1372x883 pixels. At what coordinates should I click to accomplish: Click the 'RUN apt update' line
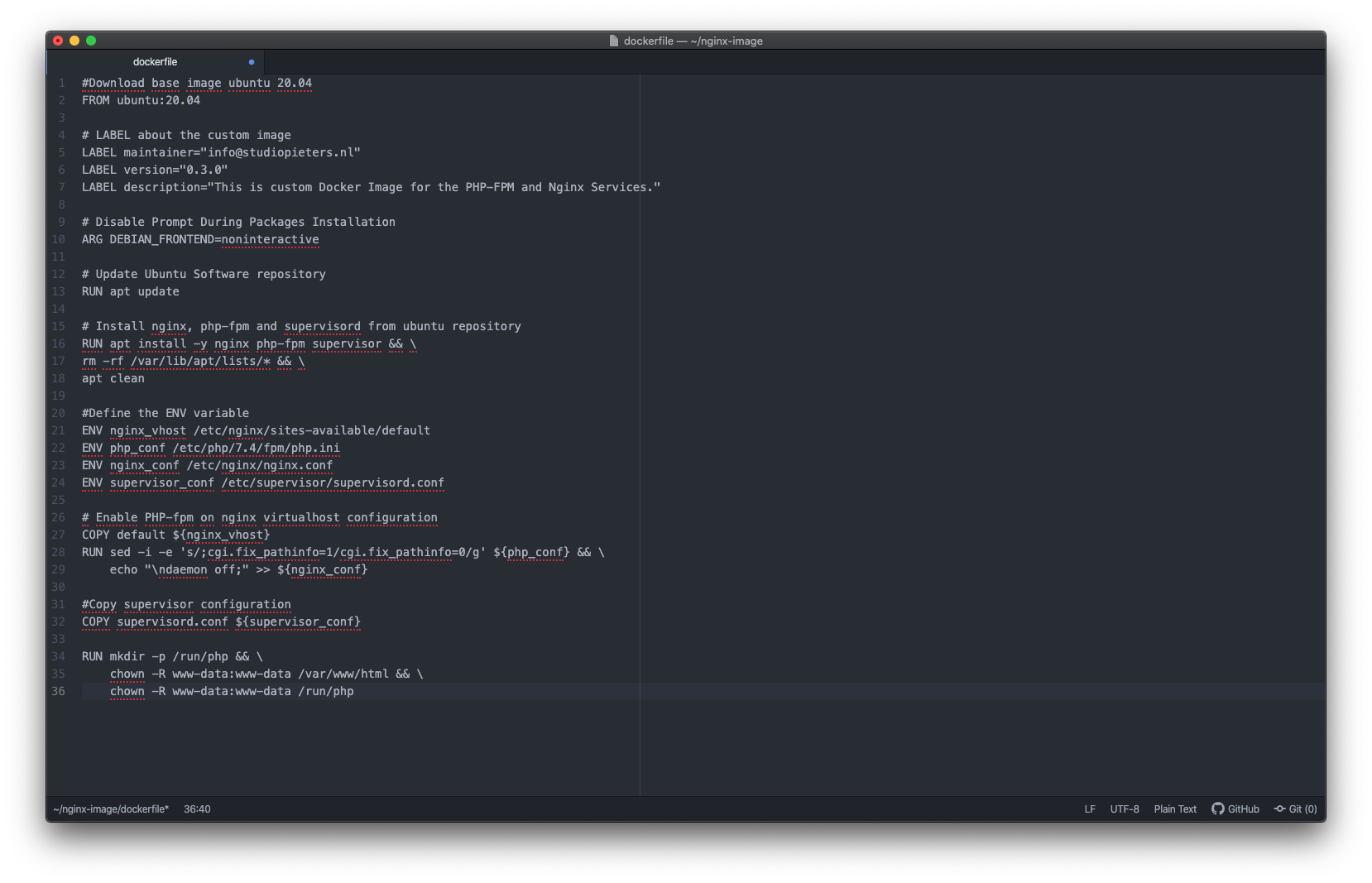pos(131,291)
